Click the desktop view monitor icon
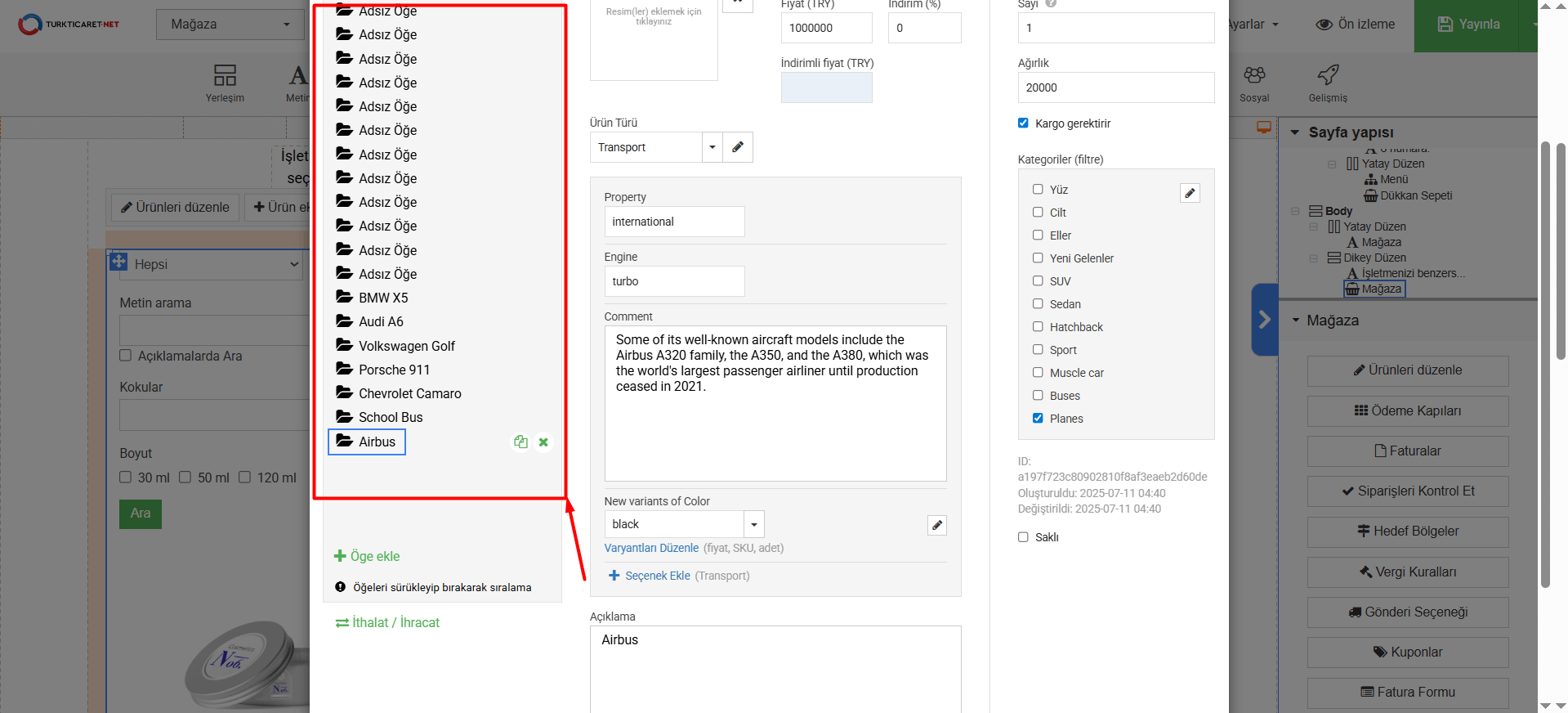 1264,127
